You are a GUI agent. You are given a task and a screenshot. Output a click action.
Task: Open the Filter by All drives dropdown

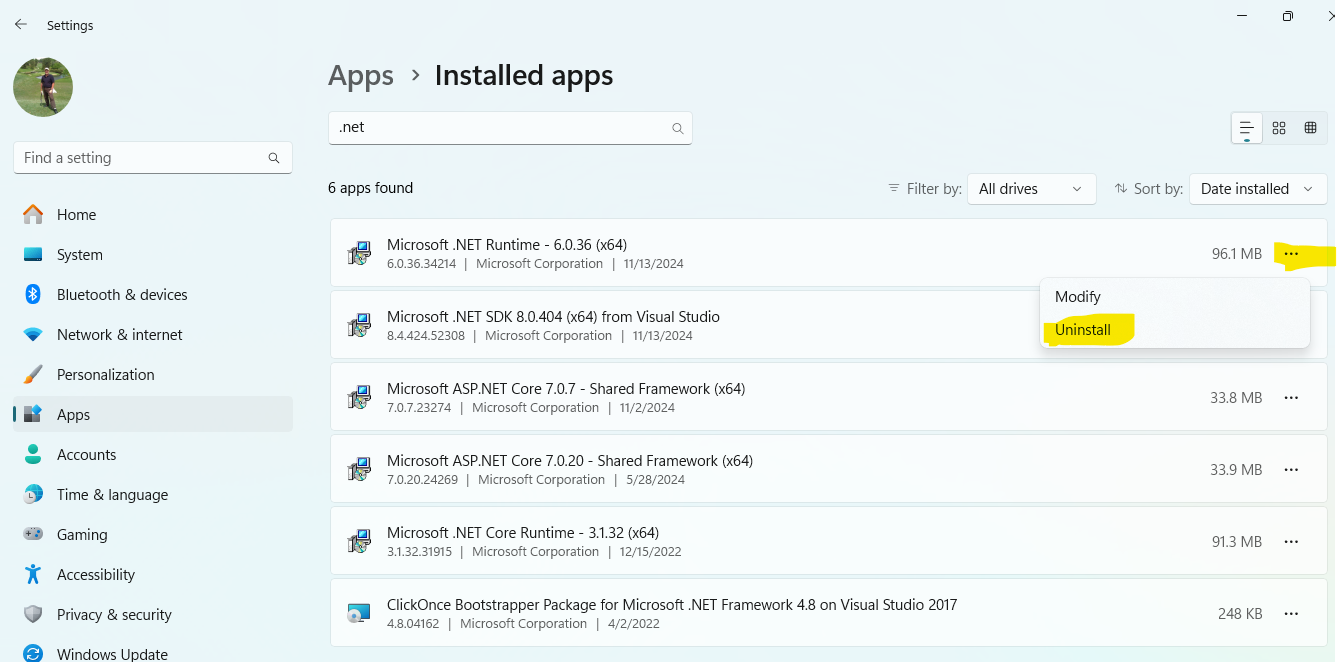pos(1031,189)
